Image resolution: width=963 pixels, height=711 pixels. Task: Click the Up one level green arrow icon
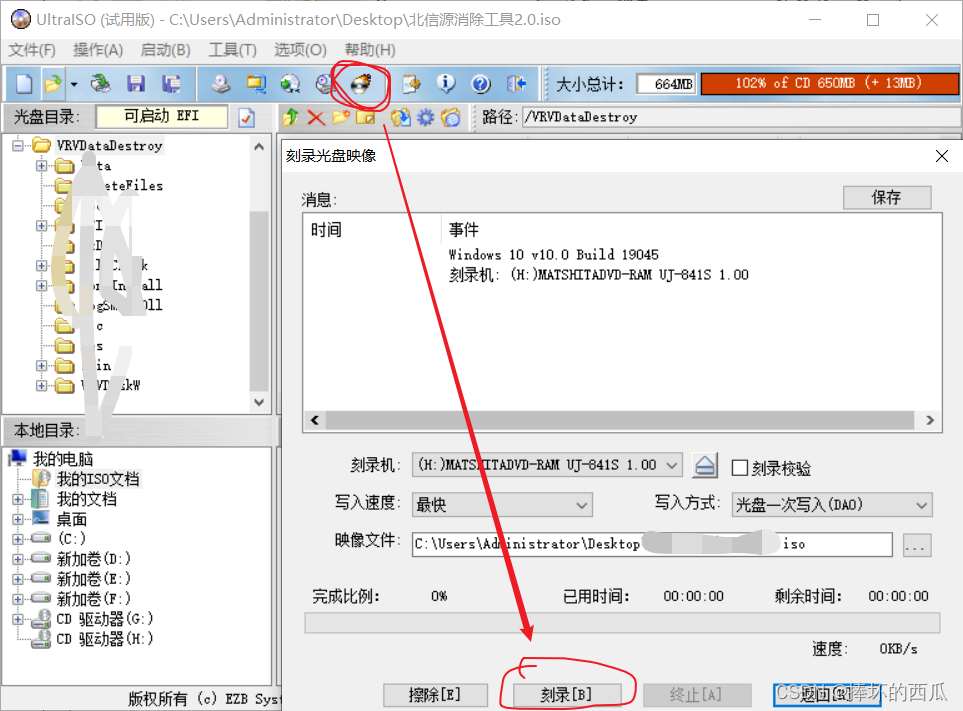tap(290, 117)
